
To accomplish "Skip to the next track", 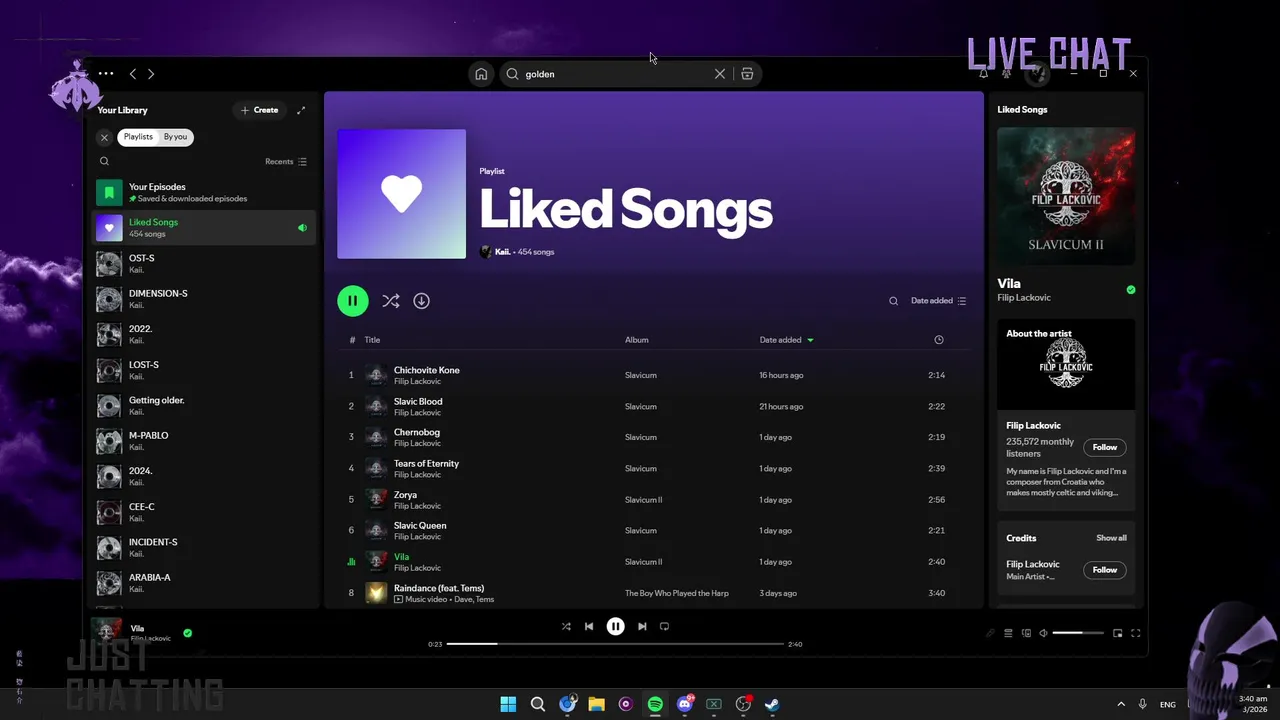I will pos(642,626).
